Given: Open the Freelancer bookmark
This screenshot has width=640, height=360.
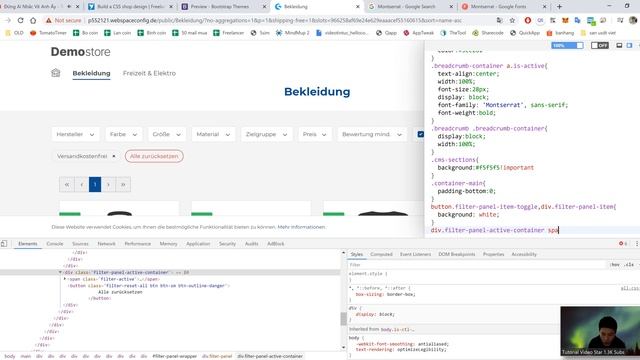Looking at the screenshot, I should [x=229, y=33].
